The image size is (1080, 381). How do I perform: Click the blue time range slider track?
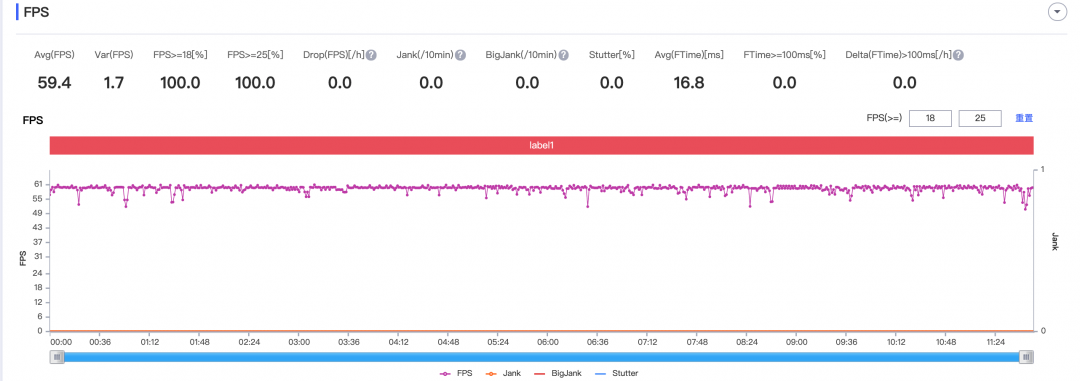(542, 357)
